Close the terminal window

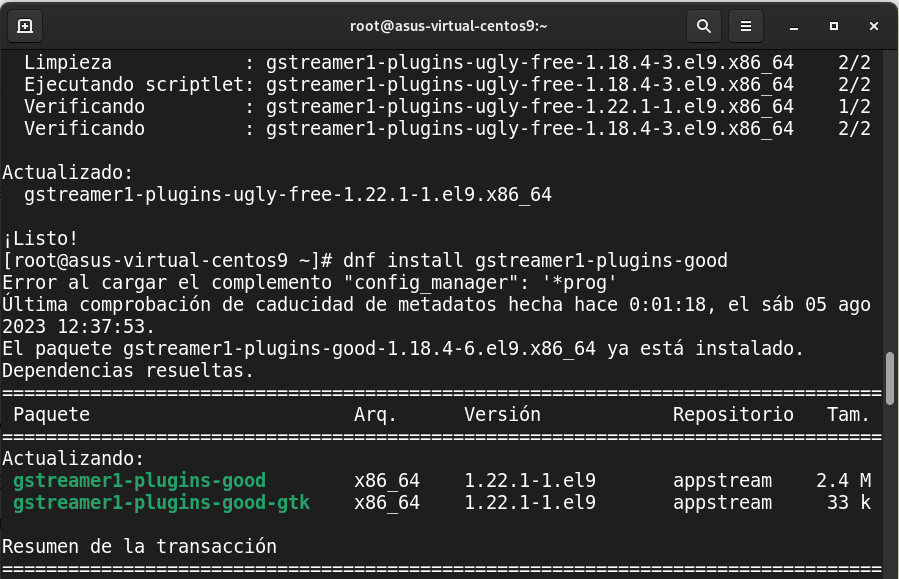(x=872, y=25)
